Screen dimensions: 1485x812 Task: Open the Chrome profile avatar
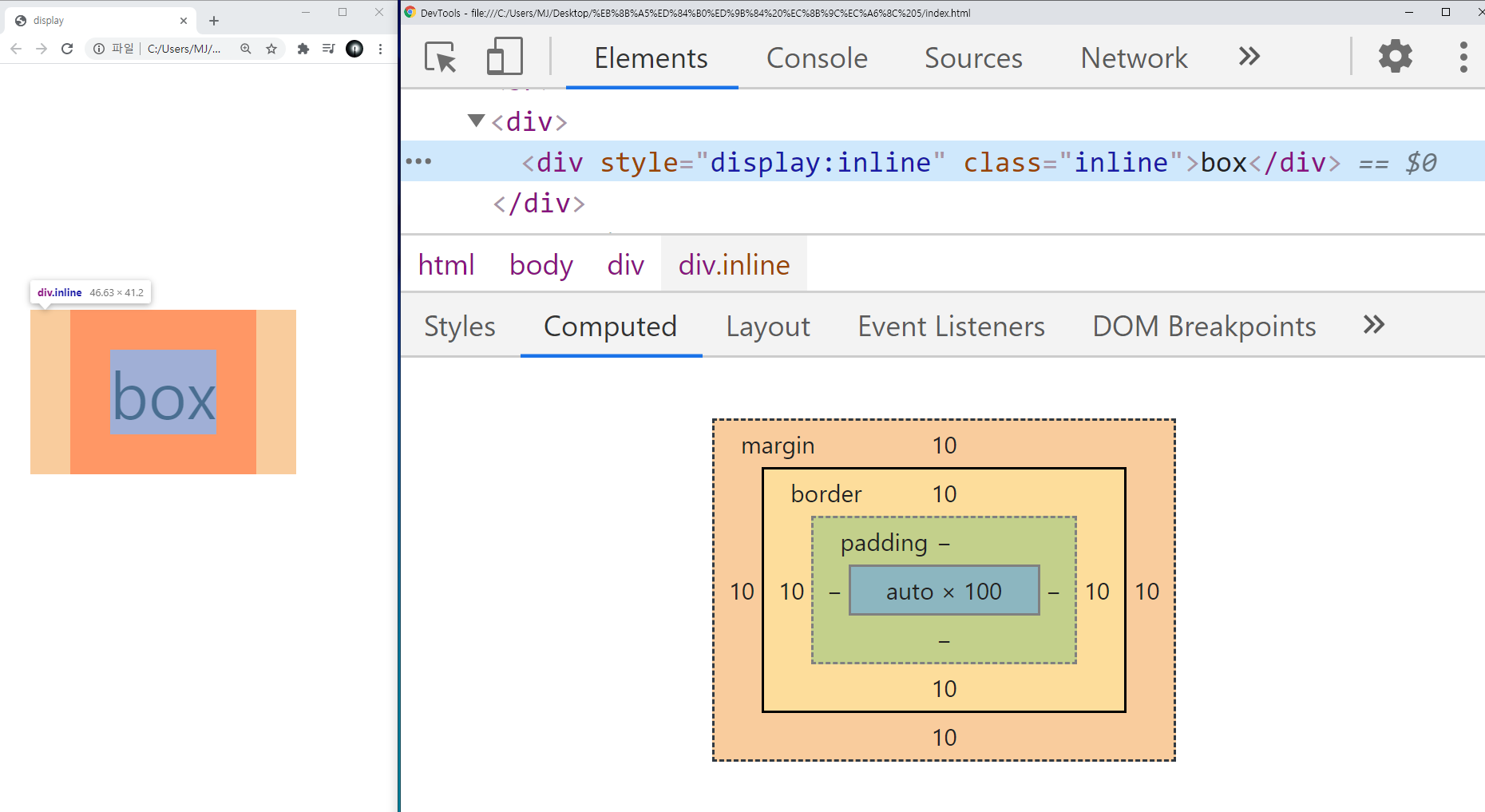click(354, 49)
